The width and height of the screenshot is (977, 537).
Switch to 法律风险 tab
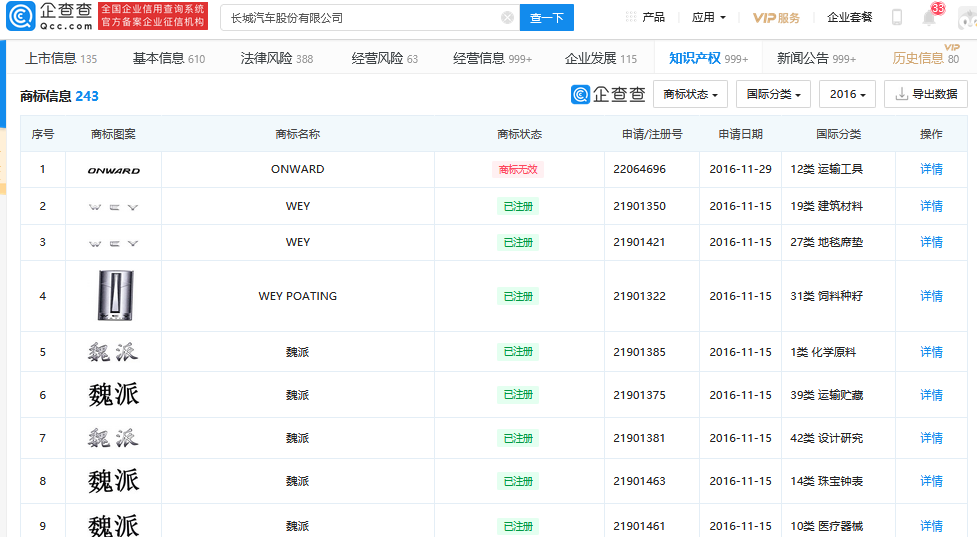click(x=277, y=58)
